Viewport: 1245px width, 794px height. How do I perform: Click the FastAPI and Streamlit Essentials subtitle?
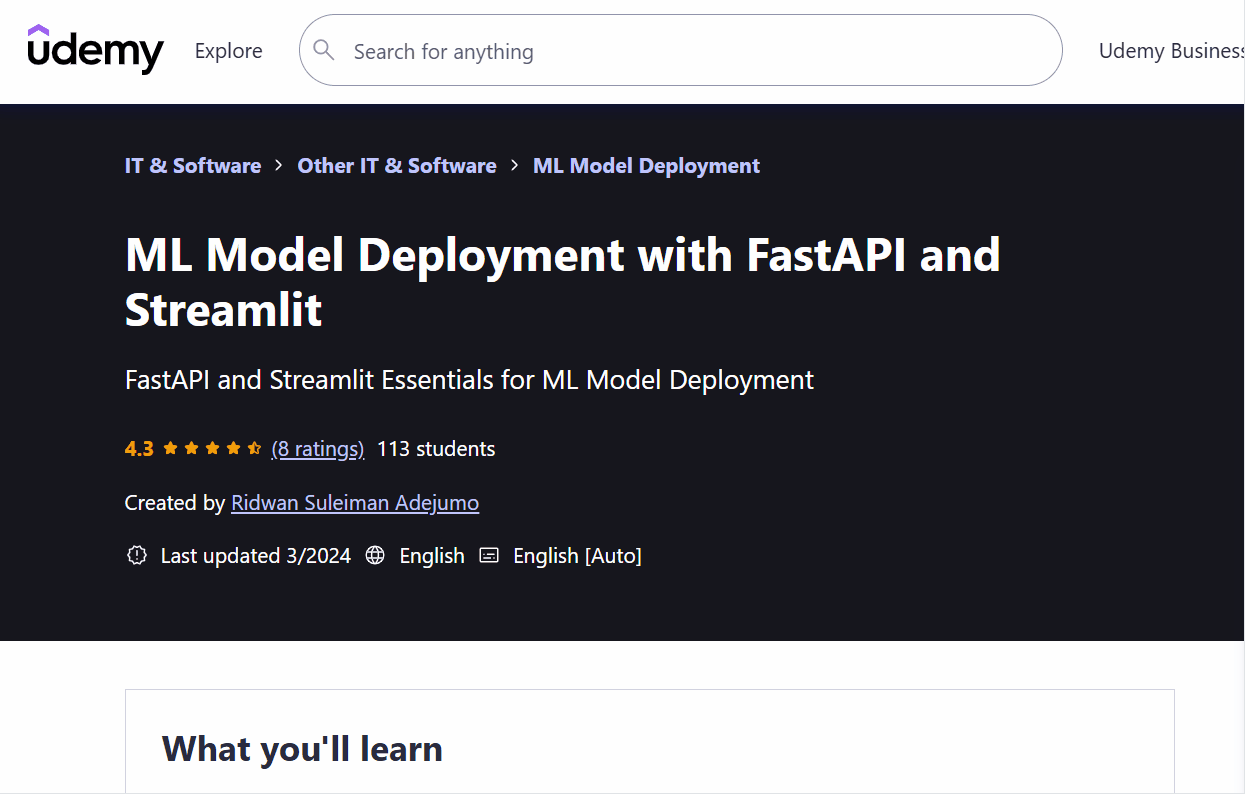470,380
